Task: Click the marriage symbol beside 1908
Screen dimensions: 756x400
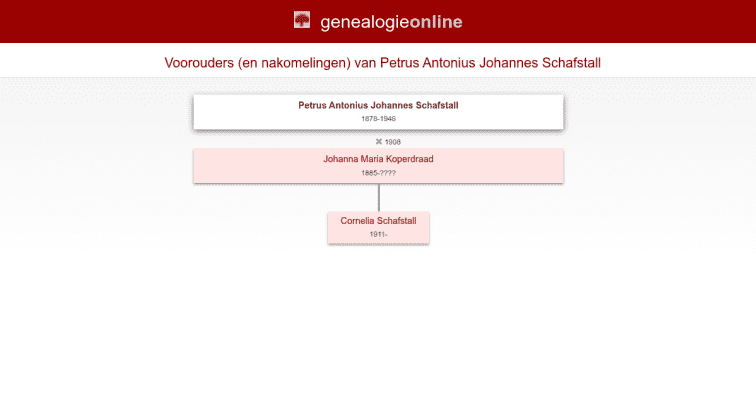Action: click(x=379, y=142)
